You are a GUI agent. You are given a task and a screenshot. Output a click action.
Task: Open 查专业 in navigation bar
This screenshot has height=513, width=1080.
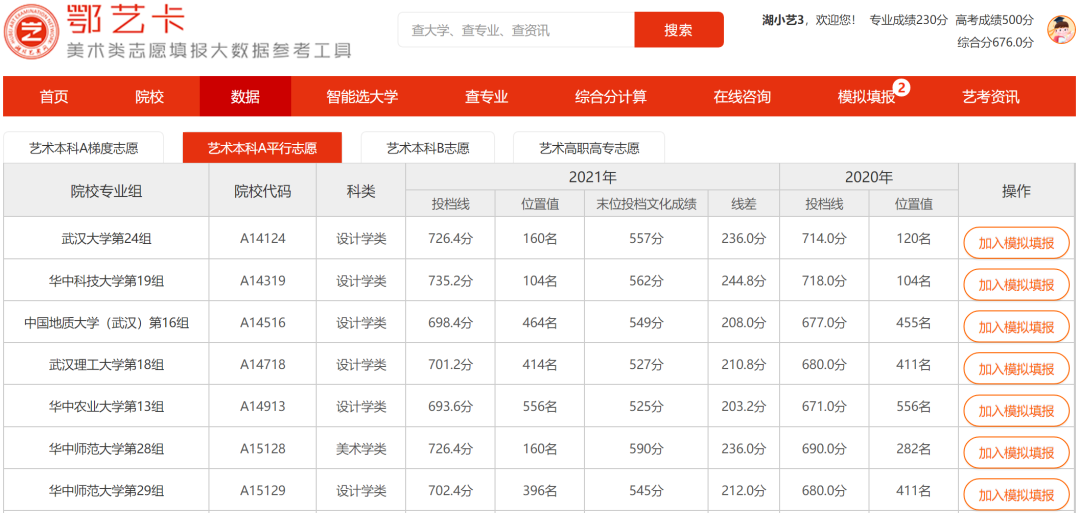coord(486,96)
